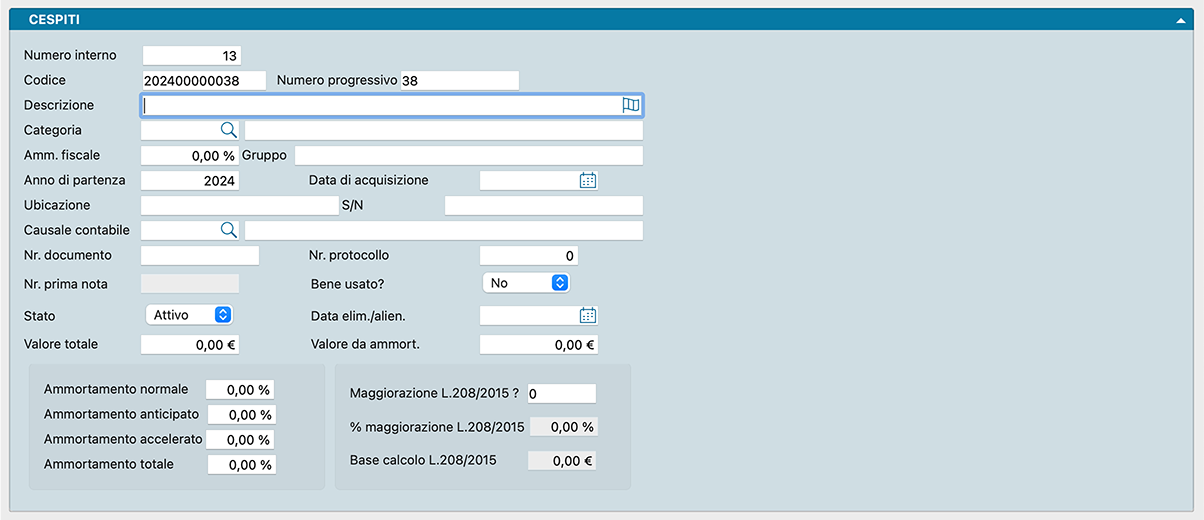Open the Causale contabile search magnifier
Image resolution: width=1204 pixels, height=520 pixels.
228,230
